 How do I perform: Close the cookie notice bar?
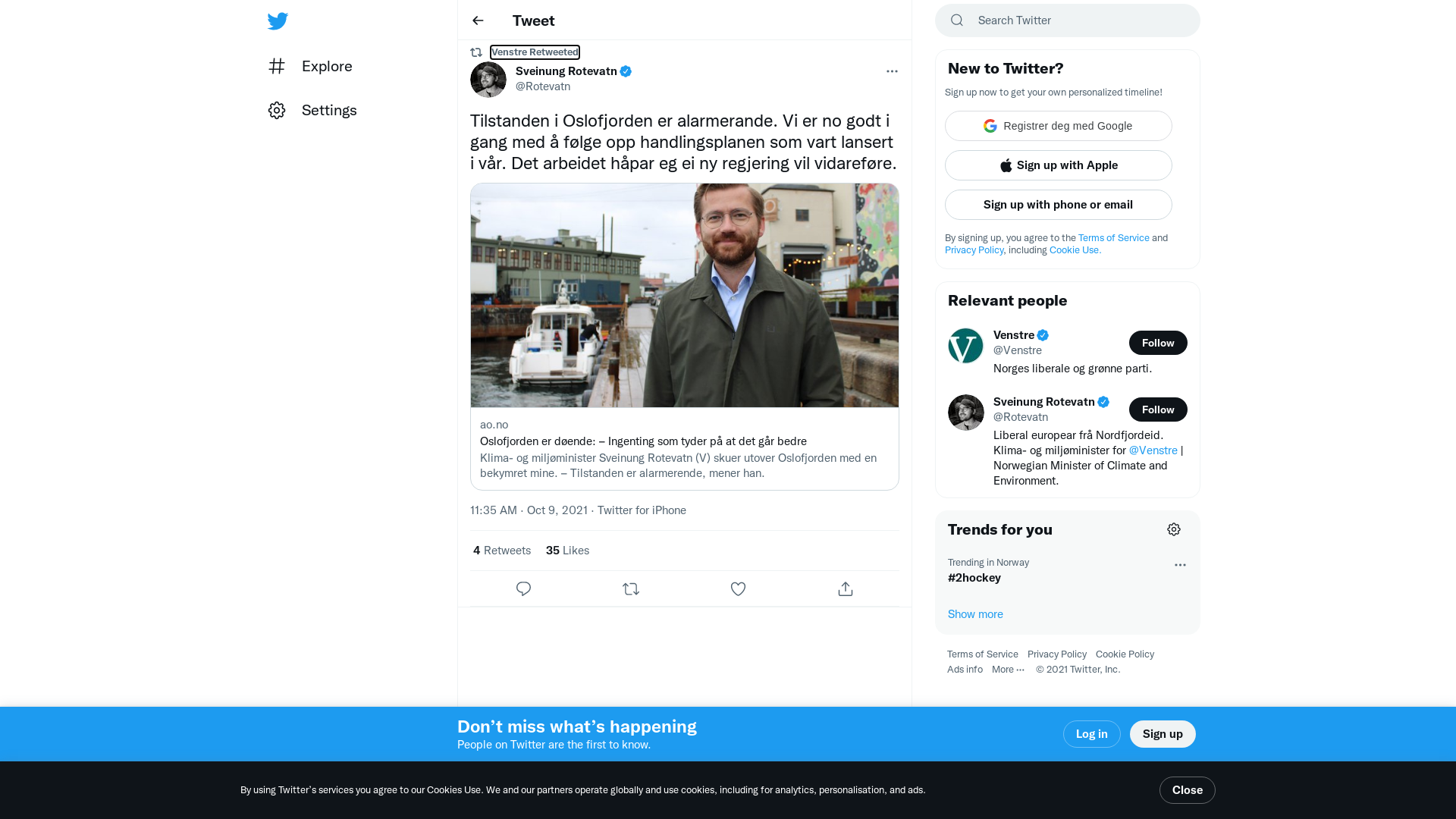pyautogui.click(x=1188, y=790)
